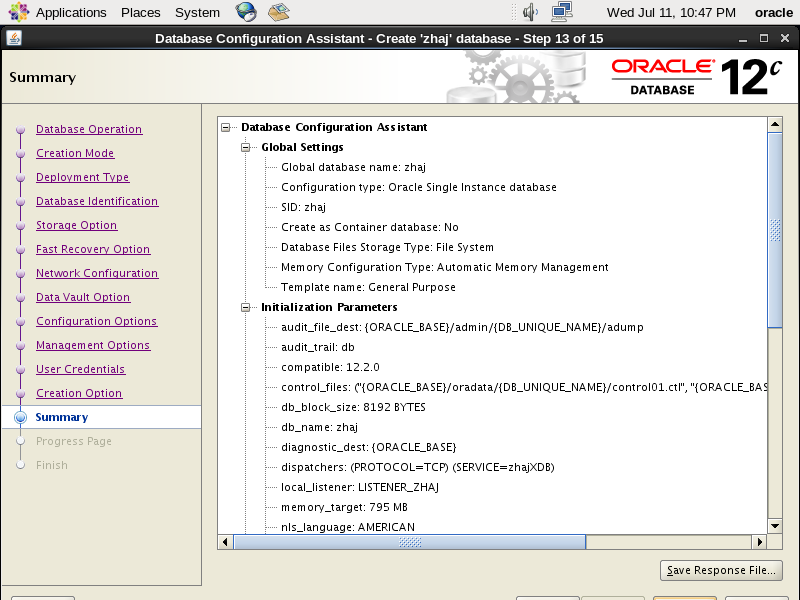Select the 'compatible: 12.2.0' row
Viewport: 800px width, 600px height.
pyautogui.click(x=331, y=367)
